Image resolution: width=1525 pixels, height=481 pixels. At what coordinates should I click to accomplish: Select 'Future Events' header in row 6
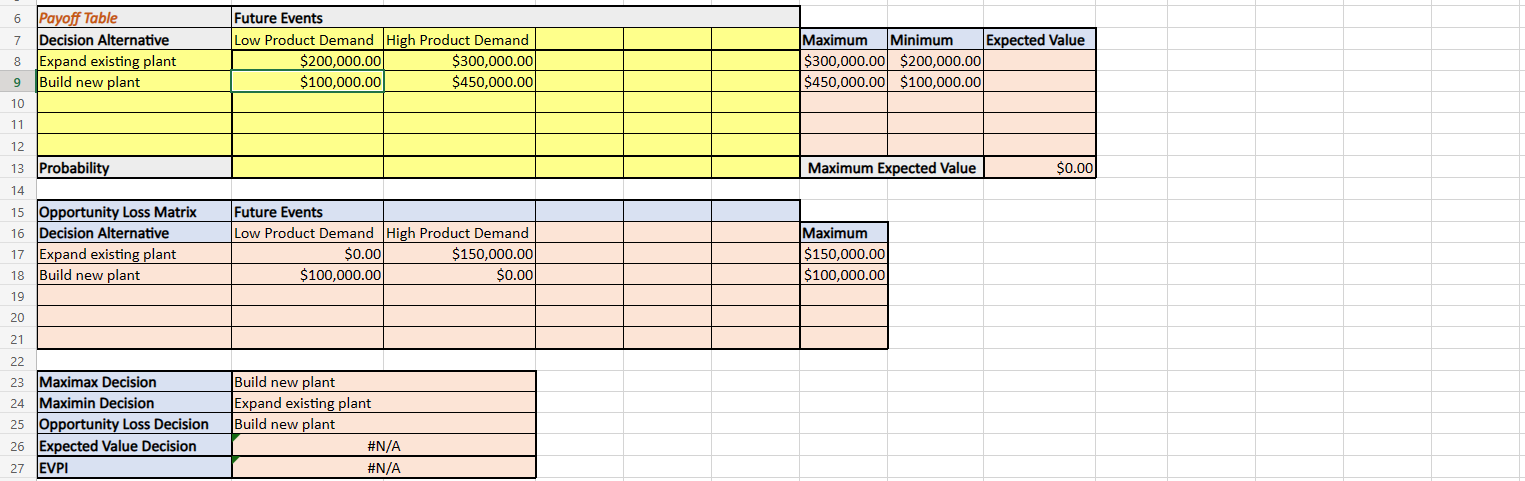click(307, 18)
